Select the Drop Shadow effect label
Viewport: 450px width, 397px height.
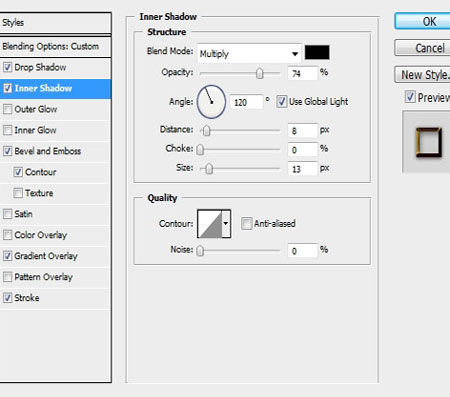coord(40,67)
